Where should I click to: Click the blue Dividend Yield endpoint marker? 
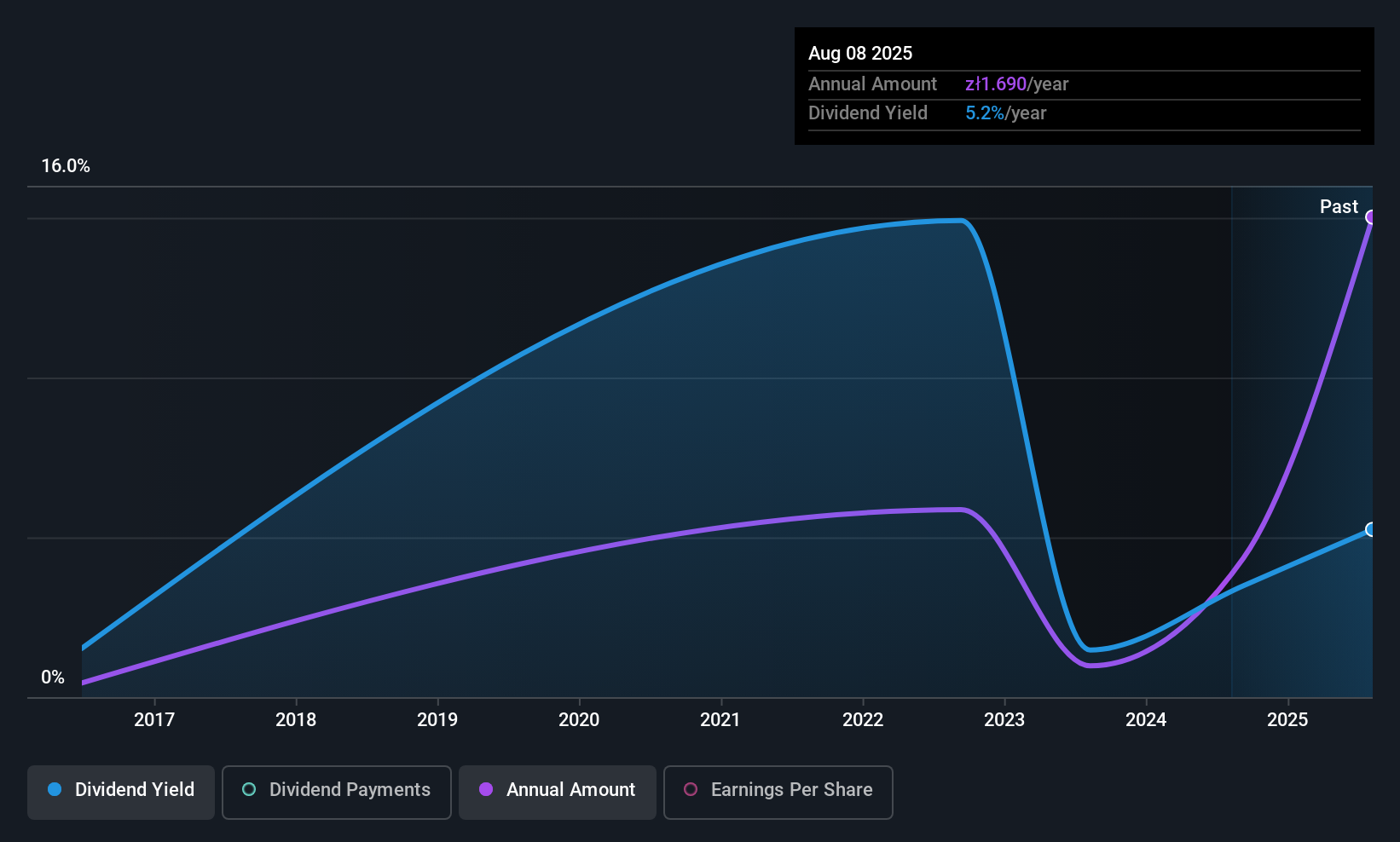(1371, 529)
